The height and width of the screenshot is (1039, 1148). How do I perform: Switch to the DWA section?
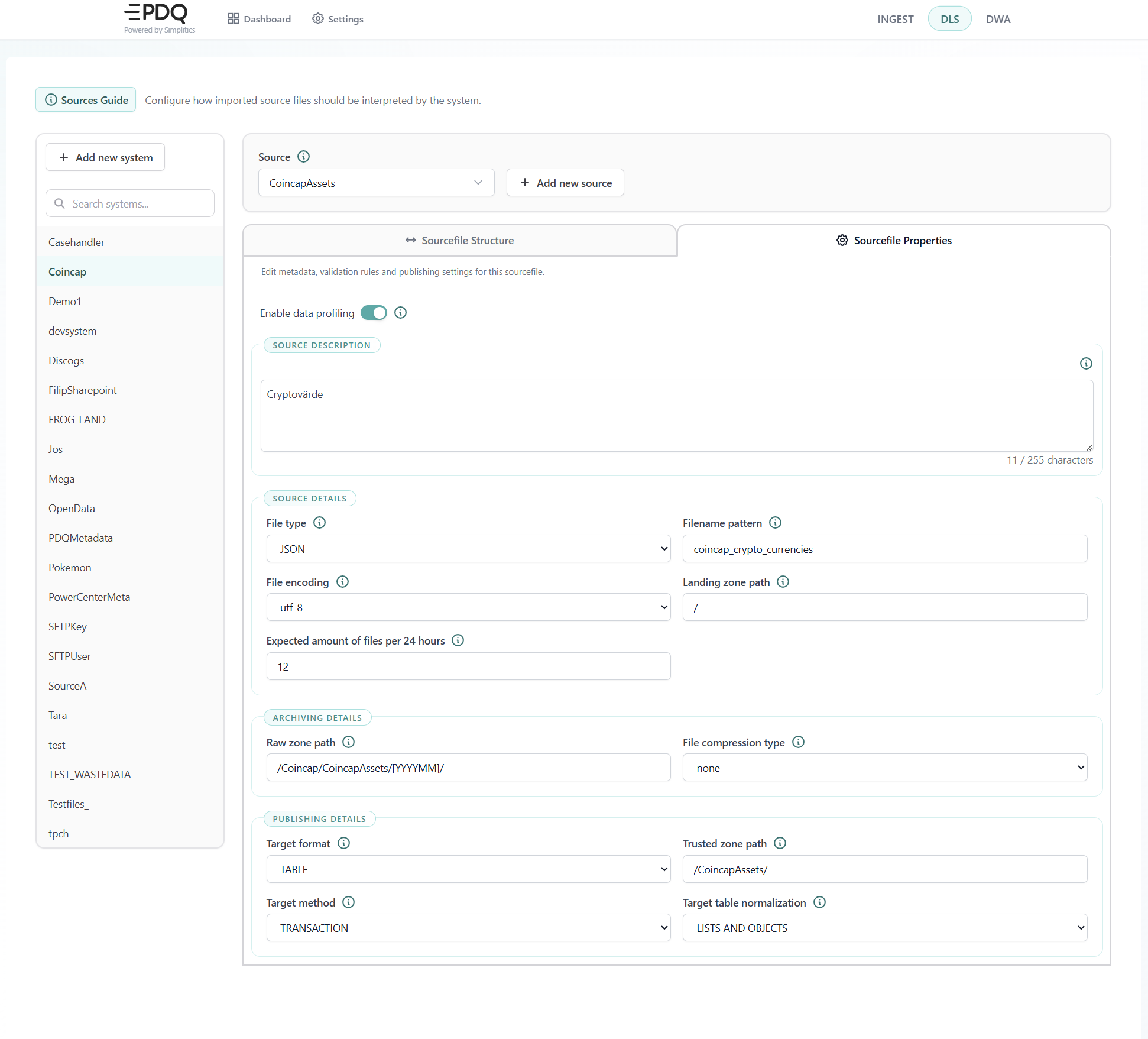click(x=998, y=19)
